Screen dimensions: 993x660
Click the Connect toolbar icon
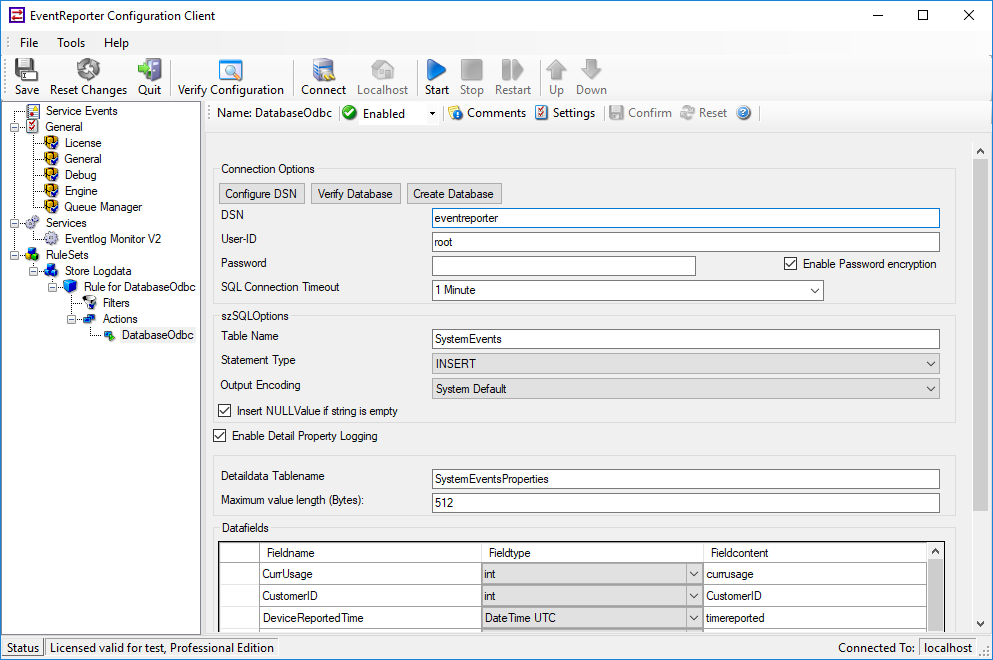coord(324,70)
